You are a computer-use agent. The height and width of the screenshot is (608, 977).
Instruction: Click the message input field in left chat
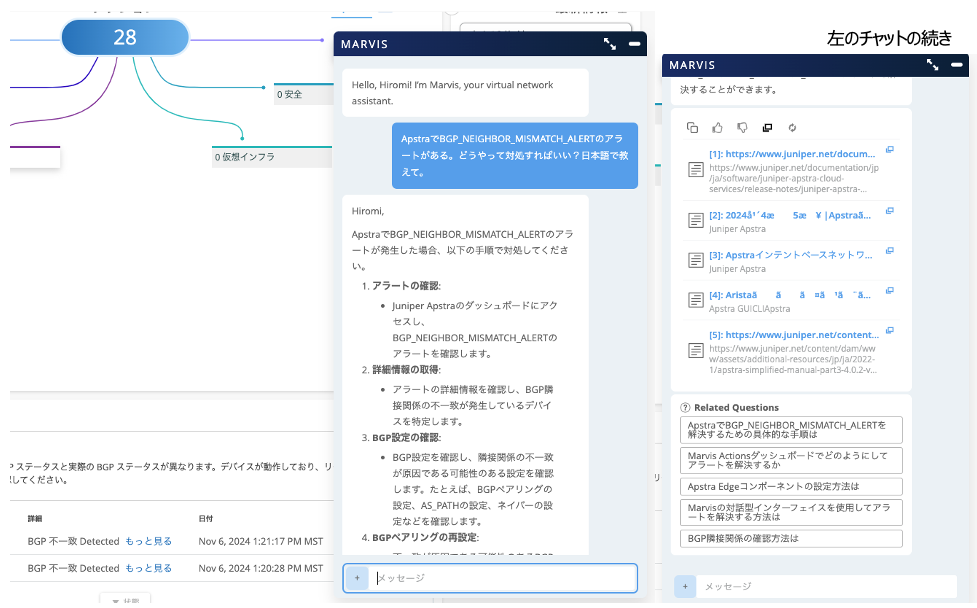500,578
